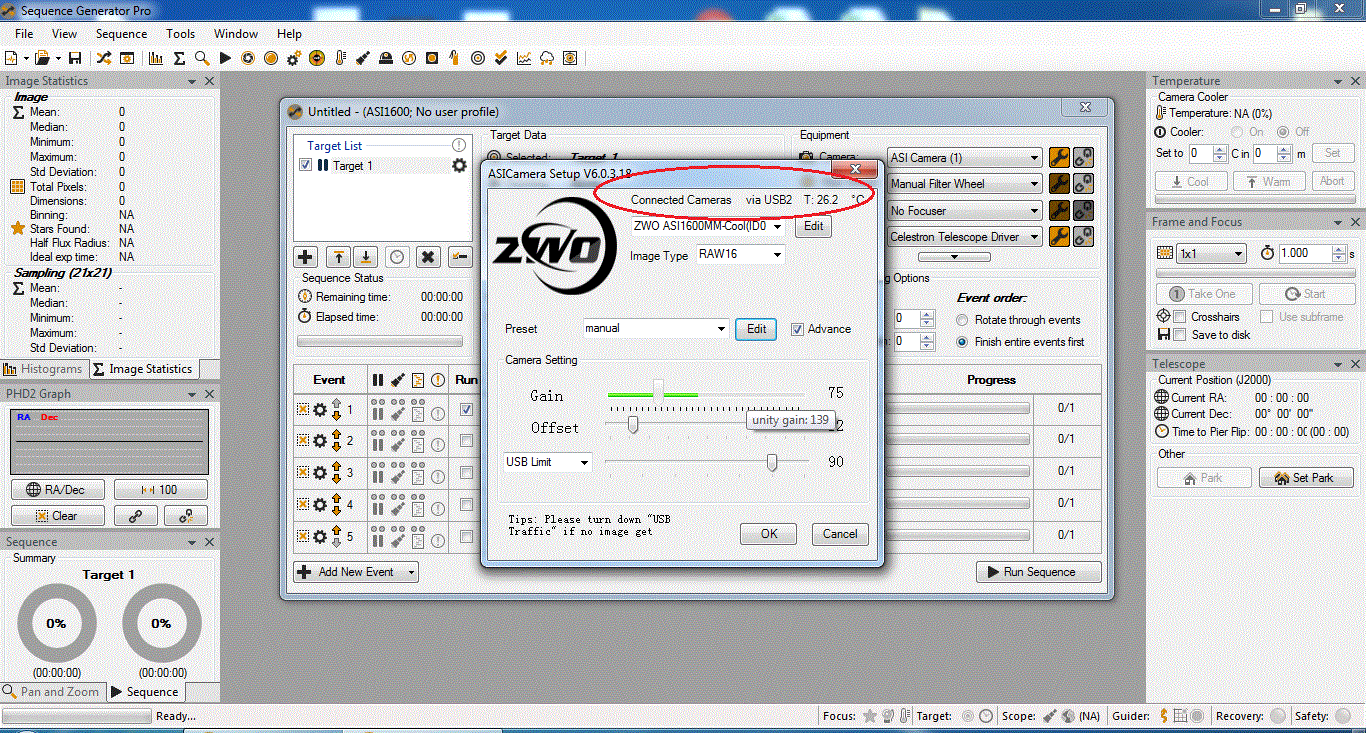Open the USB Limit dropdown
Viewport: 1366px width, 733px height.
[x=548, y=462]
